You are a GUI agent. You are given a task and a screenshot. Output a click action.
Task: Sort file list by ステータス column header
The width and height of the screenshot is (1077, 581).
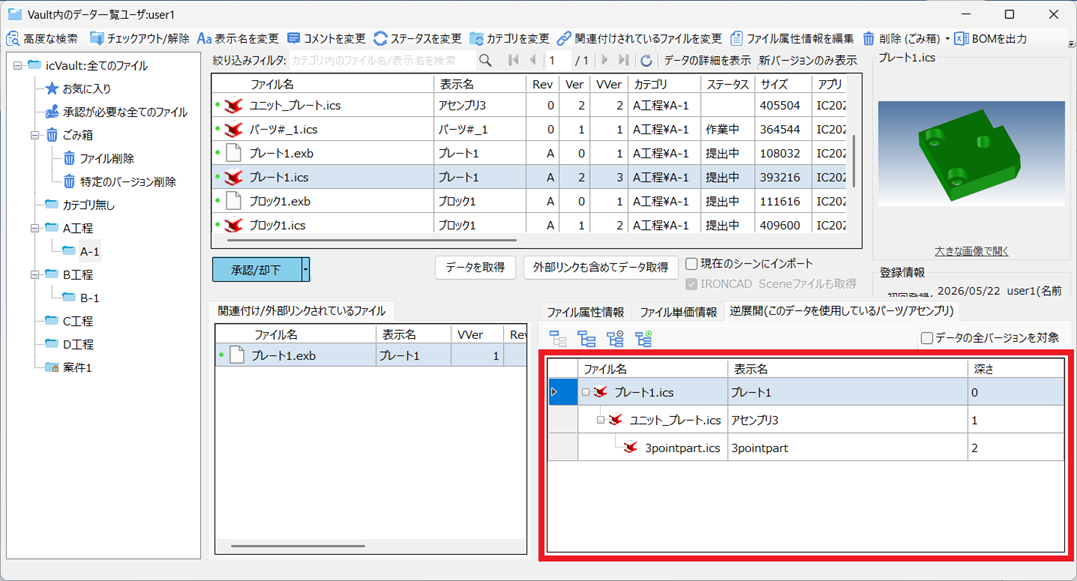(x=727, y=84)
